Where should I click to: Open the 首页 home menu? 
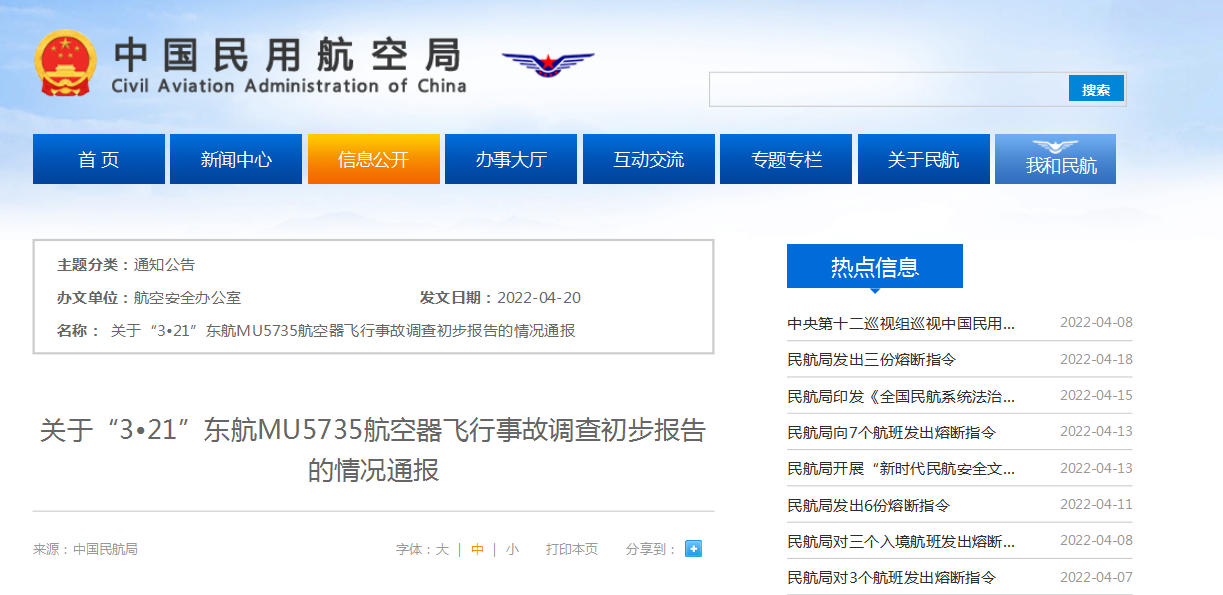pos(99,159)
